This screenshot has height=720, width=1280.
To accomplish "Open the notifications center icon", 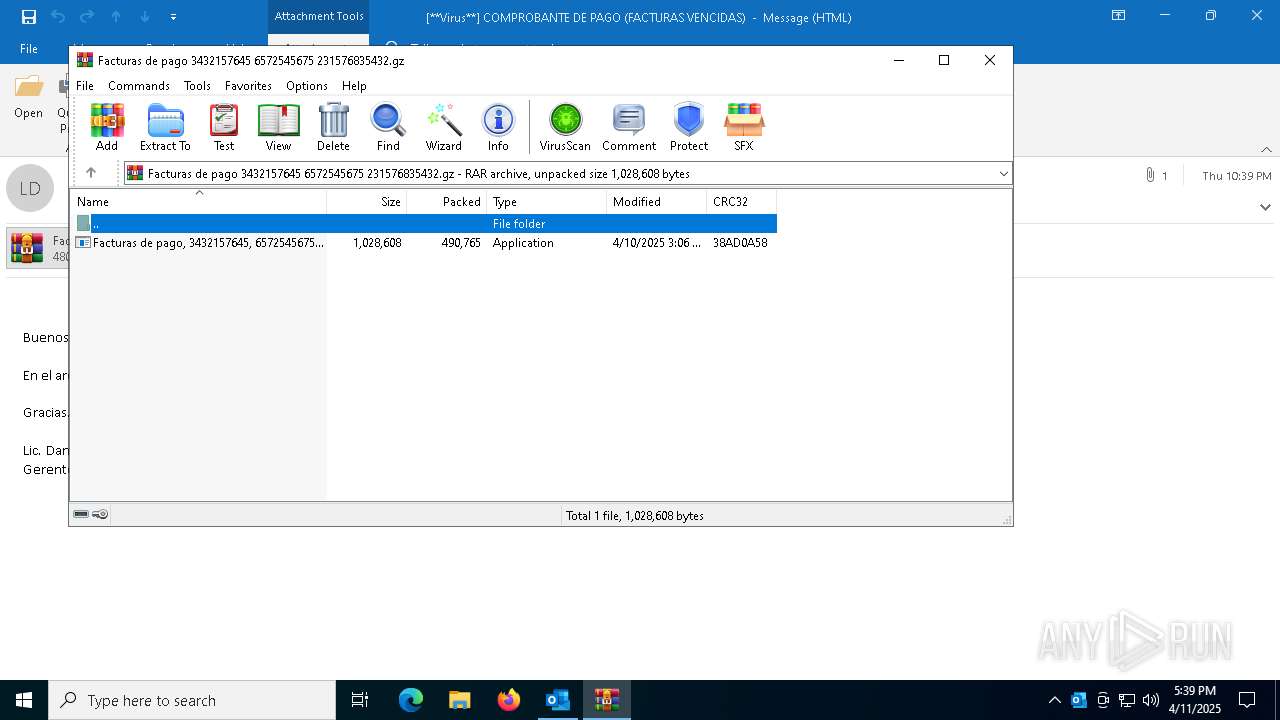I will tap(1247, 700).
